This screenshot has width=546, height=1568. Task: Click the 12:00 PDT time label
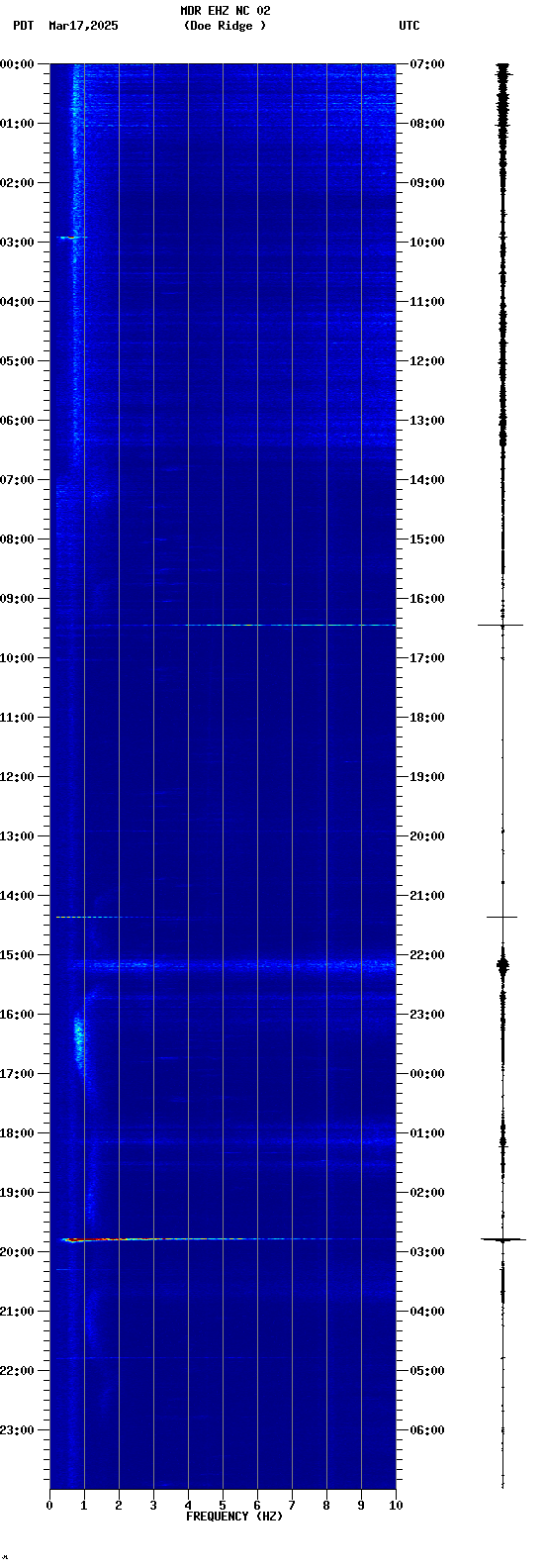[17, 777]
